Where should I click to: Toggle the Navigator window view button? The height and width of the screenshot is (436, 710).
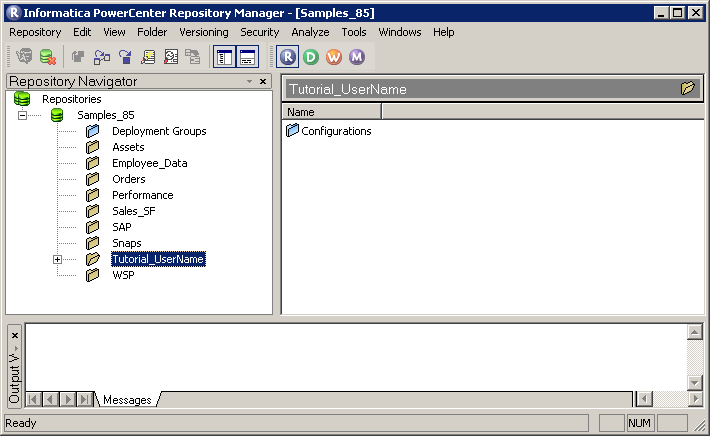tap(225, 57)
